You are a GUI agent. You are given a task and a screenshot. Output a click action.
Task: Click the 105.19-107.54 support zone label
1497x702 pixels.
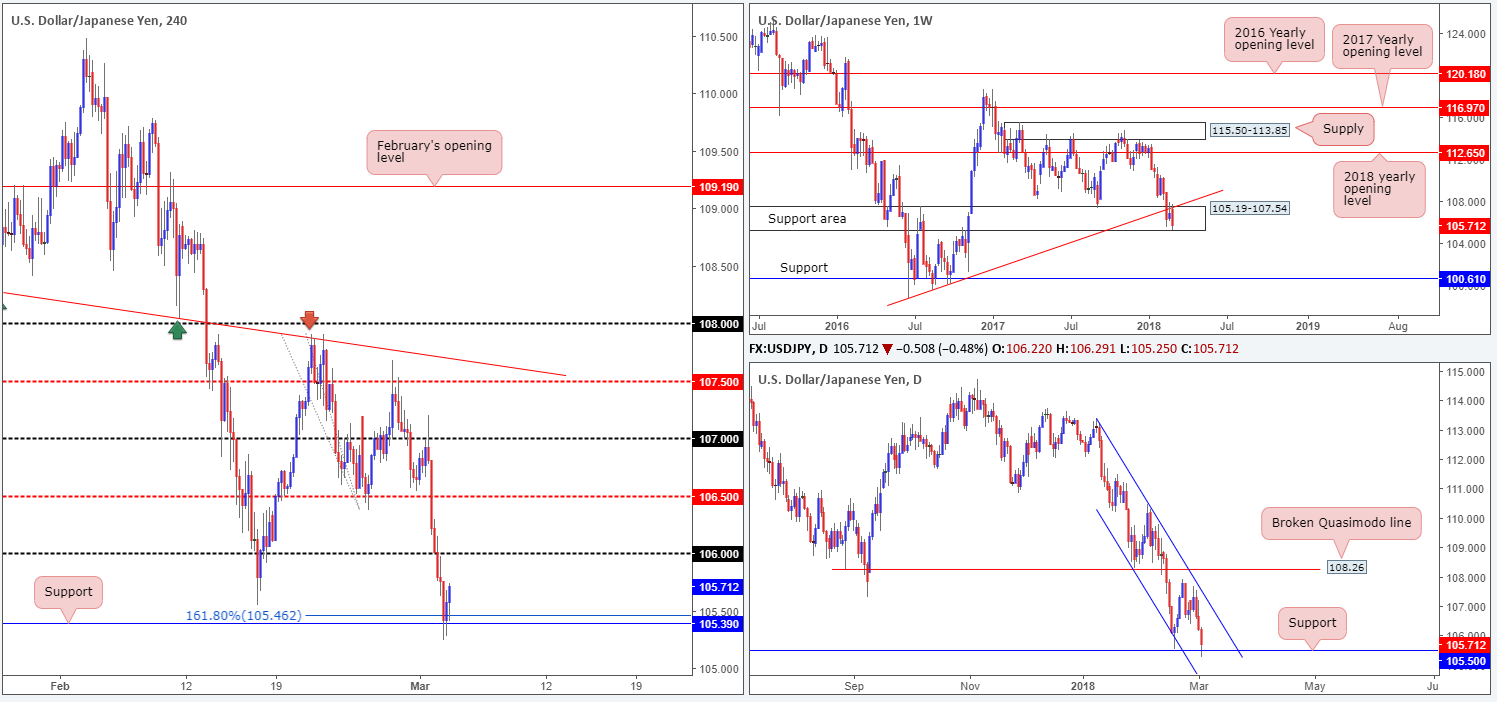click(1250, 209)
